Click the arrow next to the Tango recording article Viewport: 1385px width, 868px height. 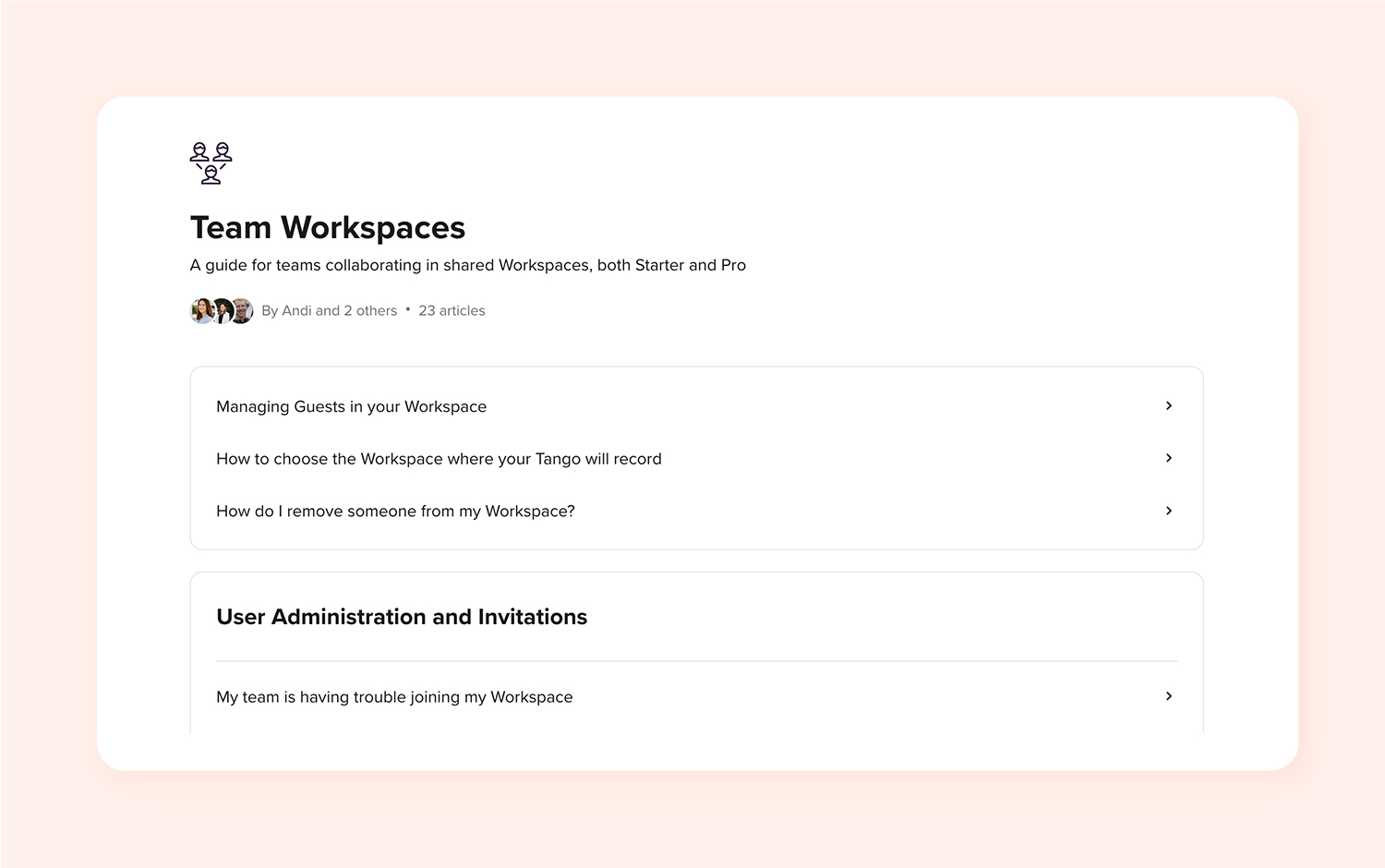click(x=1167, y=458)
